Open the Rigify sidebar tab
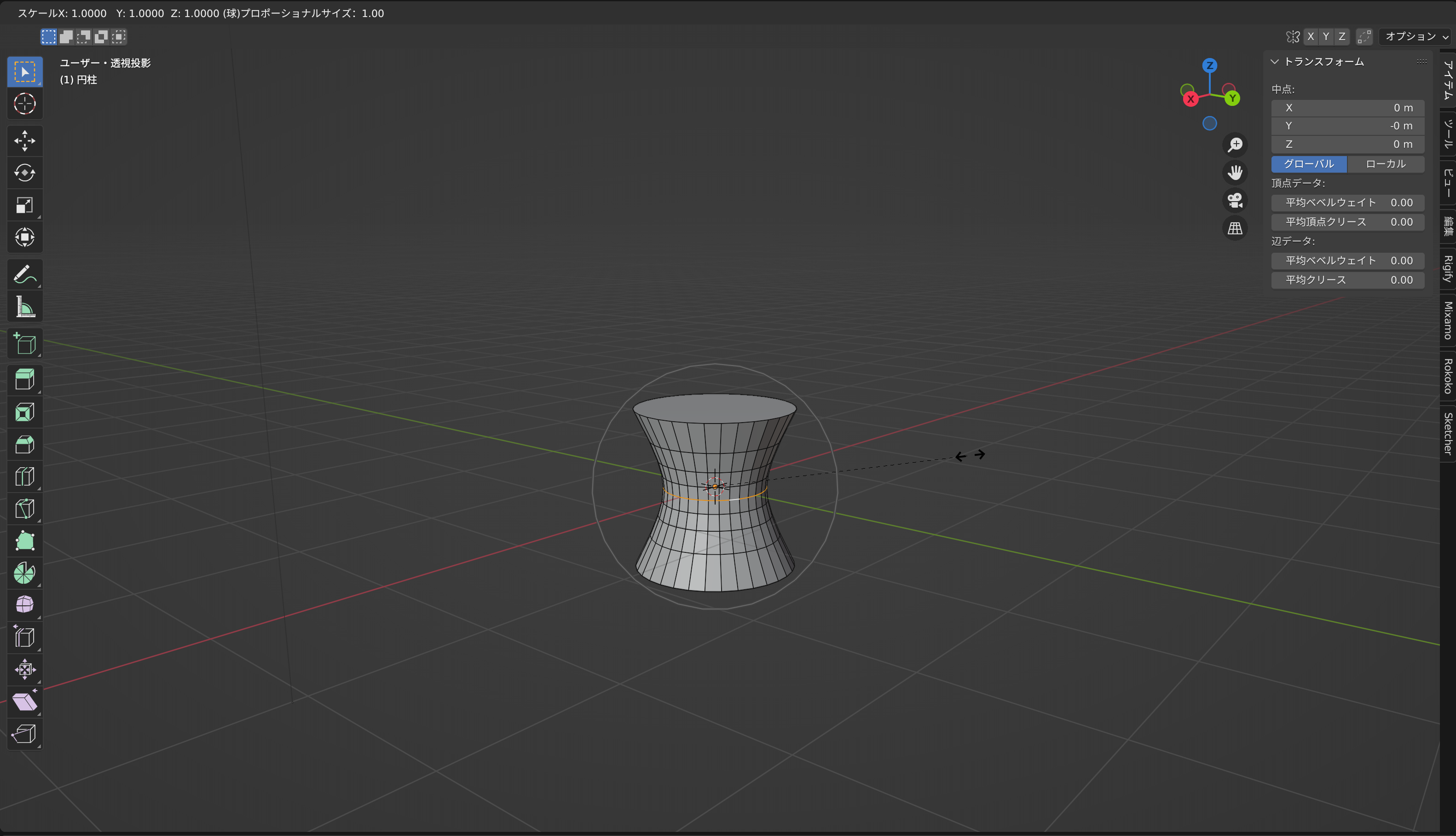Screen dimensions: 1456x836 (x=1448, y=269)
